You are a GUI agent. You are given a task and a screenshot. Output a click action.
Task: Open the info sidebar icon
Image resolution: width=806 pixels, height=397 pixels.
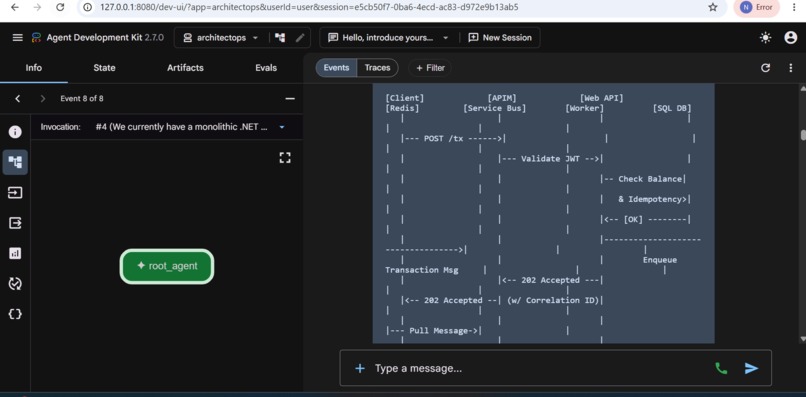point(15,132)
